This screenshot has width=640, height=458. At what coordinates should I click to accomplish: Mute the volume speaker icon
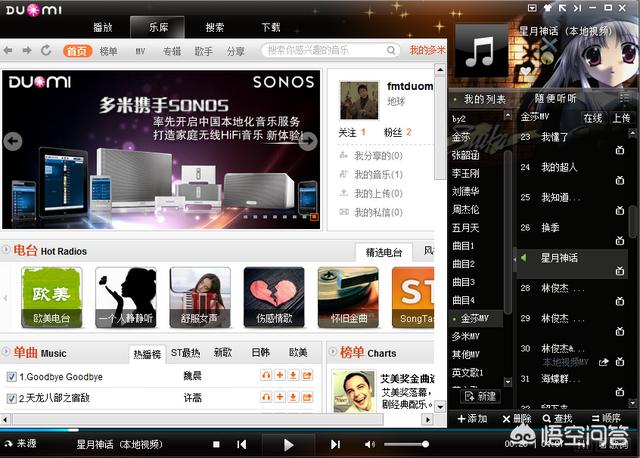point(369,444)
